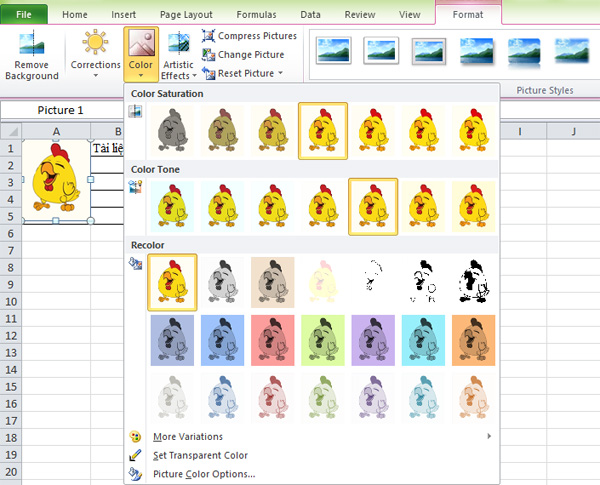Switch to the Home tab
Screen dimensions: 600x485
(x=75, y=15)
